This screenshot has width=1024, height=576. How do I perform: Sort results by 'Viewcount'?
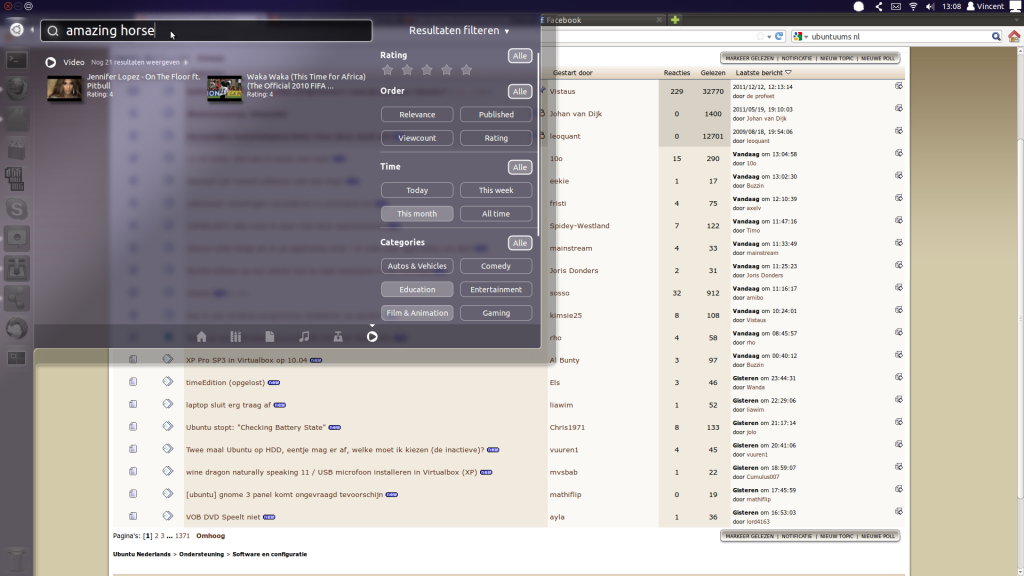(417, 138)
